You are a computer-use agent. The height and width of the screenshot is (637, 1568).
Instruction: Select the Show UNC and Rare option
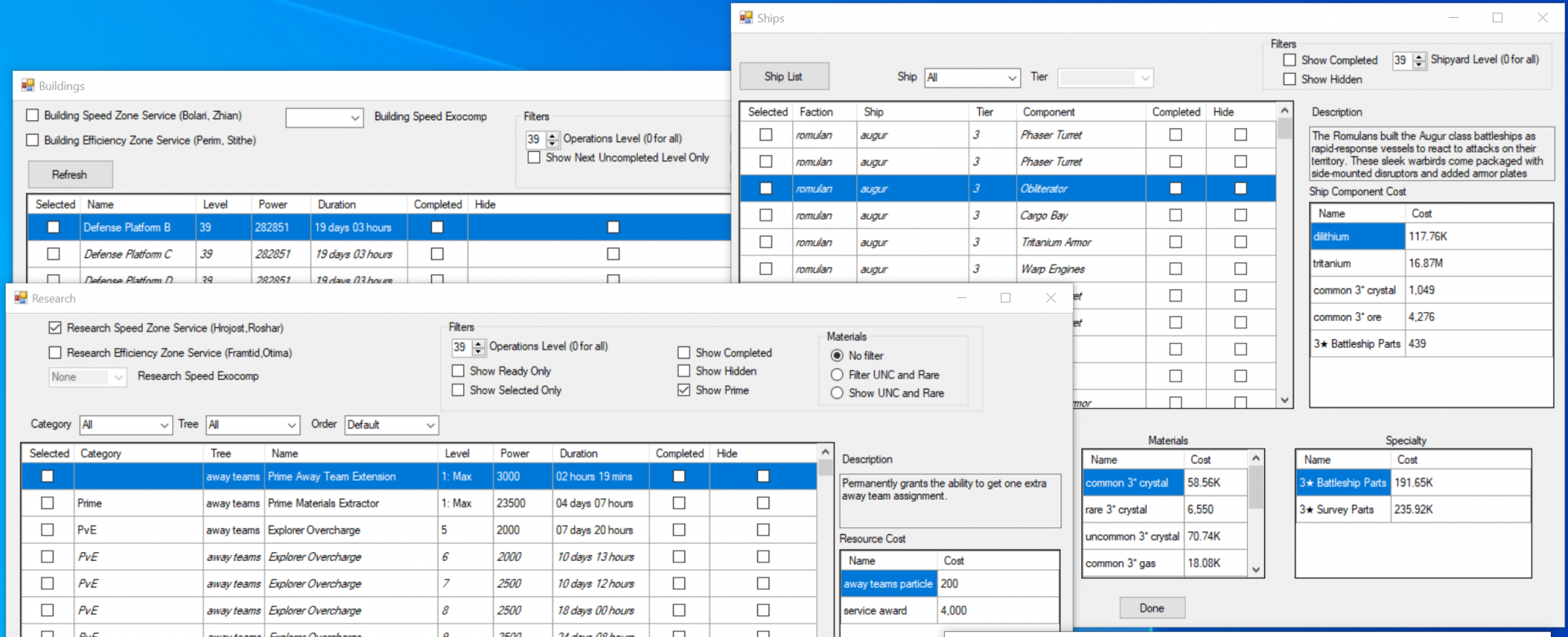pyautogui.click(x=837, y=394)
